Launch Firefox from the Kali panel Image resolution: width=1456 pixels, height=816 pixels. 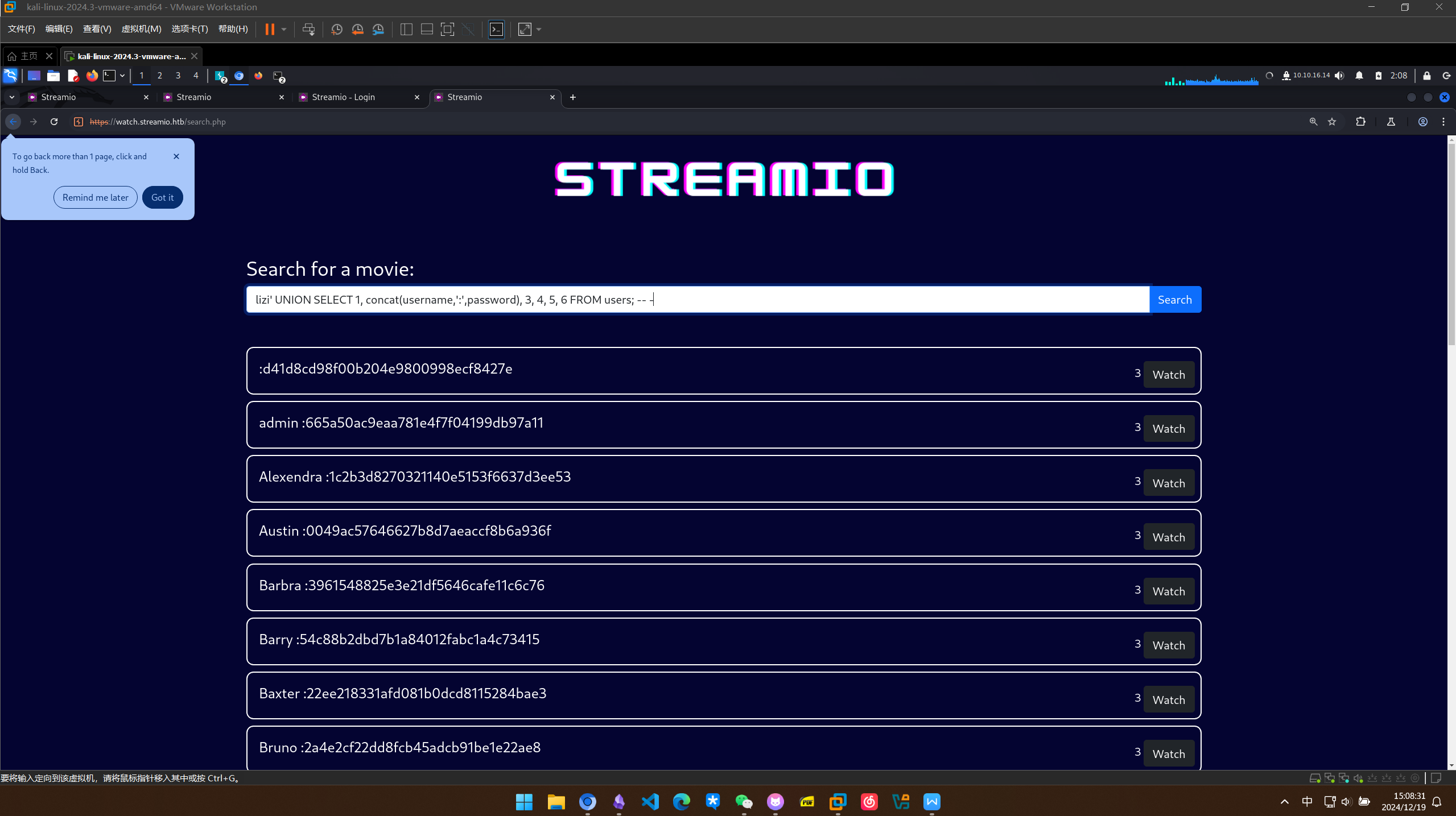tap(92, 76)
